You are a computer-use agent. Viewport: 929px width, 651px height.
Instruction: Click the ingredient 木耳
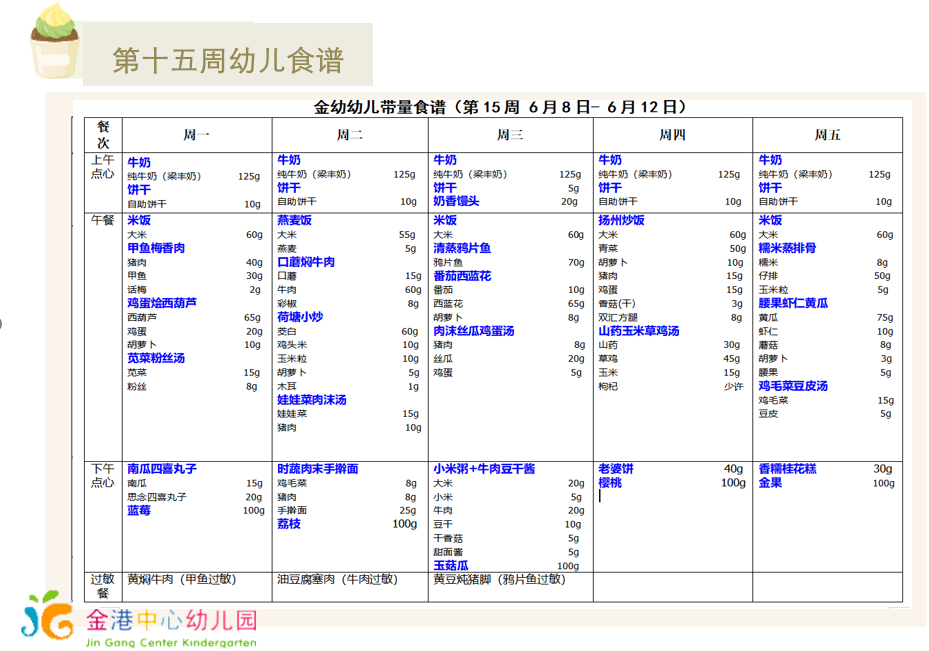[x=287, y=386]
